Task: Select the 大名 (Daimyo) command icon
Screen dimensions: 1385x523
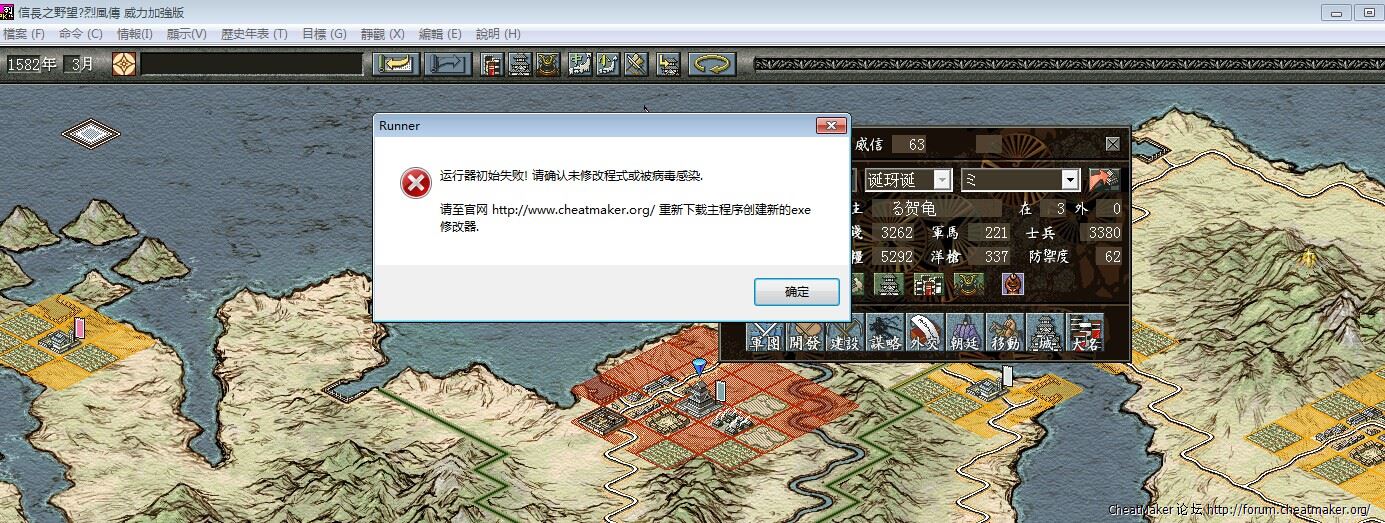Action: click(x=1085, y=333)
